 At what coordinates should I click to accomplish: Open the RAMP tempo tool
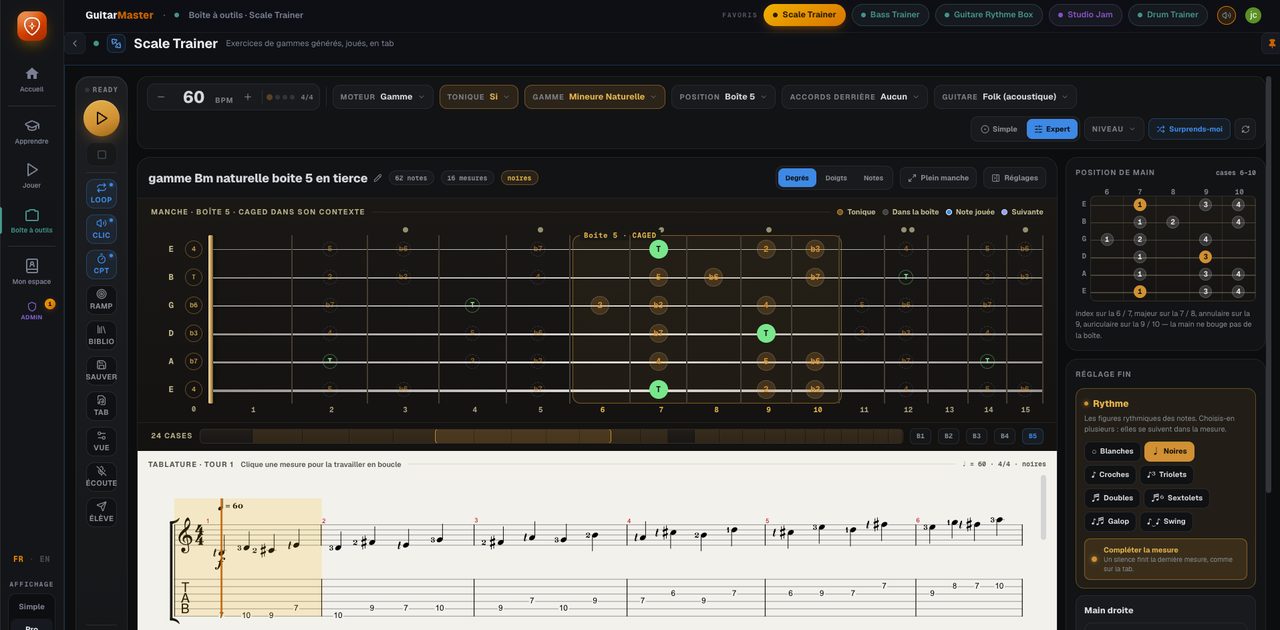click(x=101, y=300)
